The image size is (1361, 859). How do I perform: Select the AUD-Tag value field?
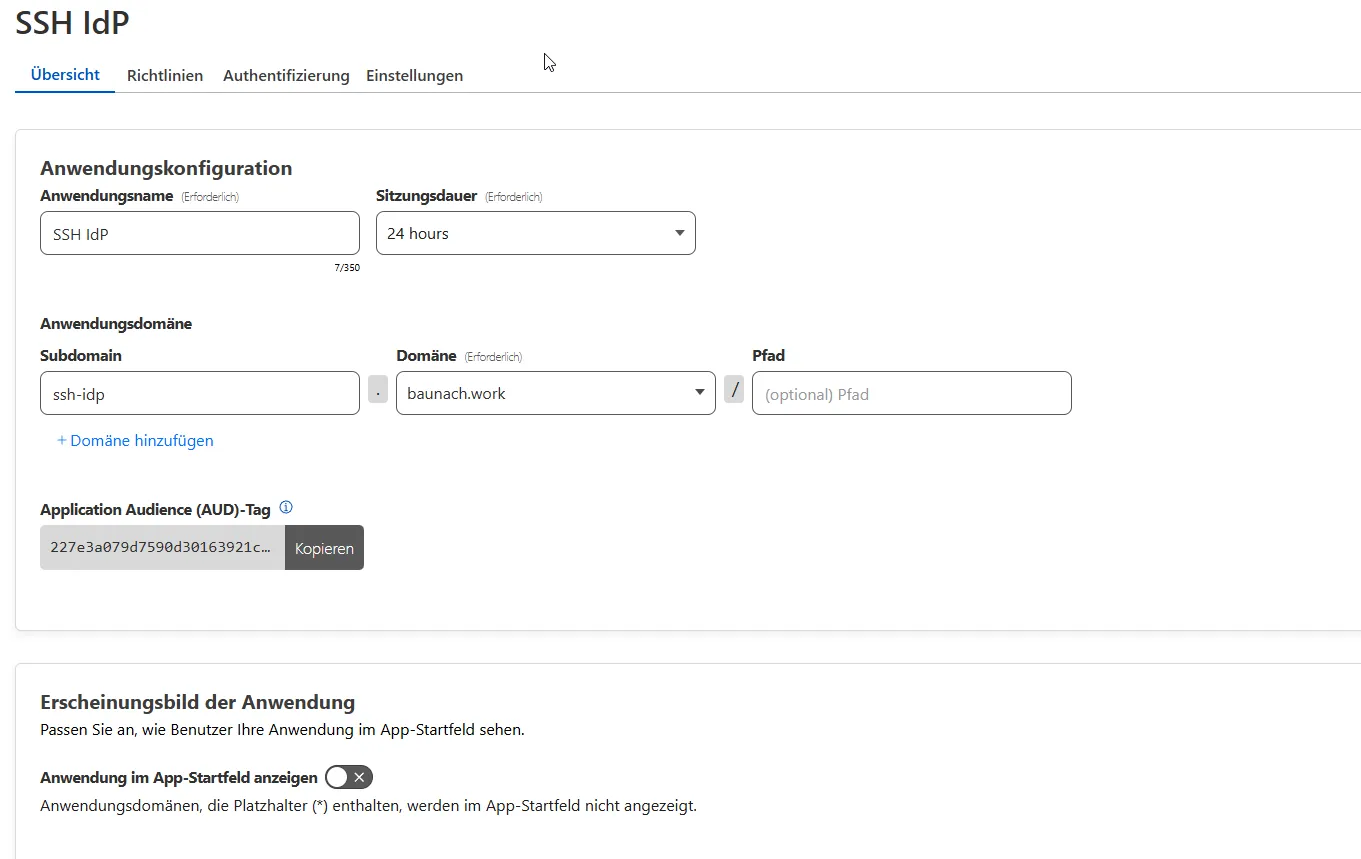tap(162, 548)
